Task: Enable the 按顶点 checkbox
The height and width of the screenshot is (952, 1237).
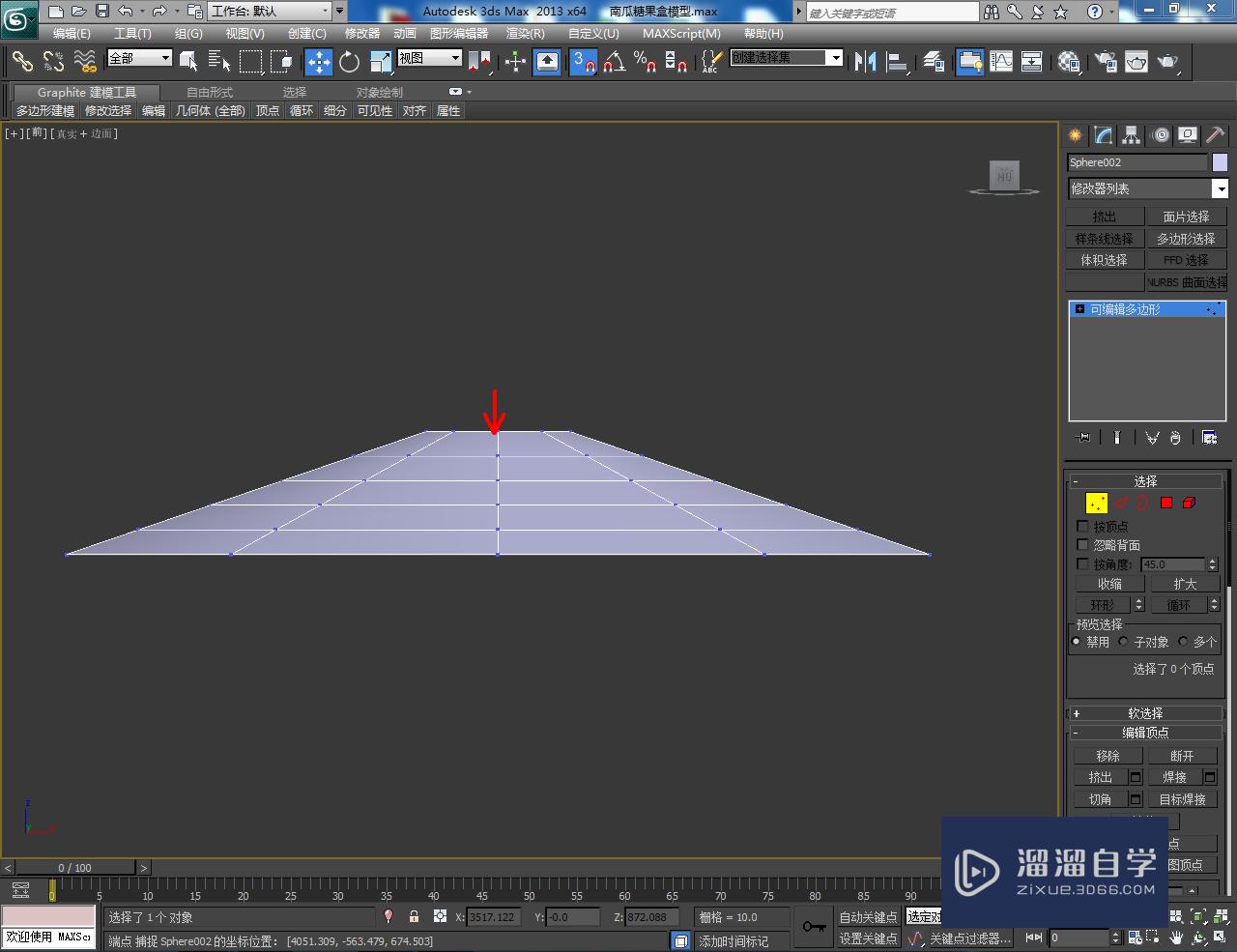Action: 1082,527
